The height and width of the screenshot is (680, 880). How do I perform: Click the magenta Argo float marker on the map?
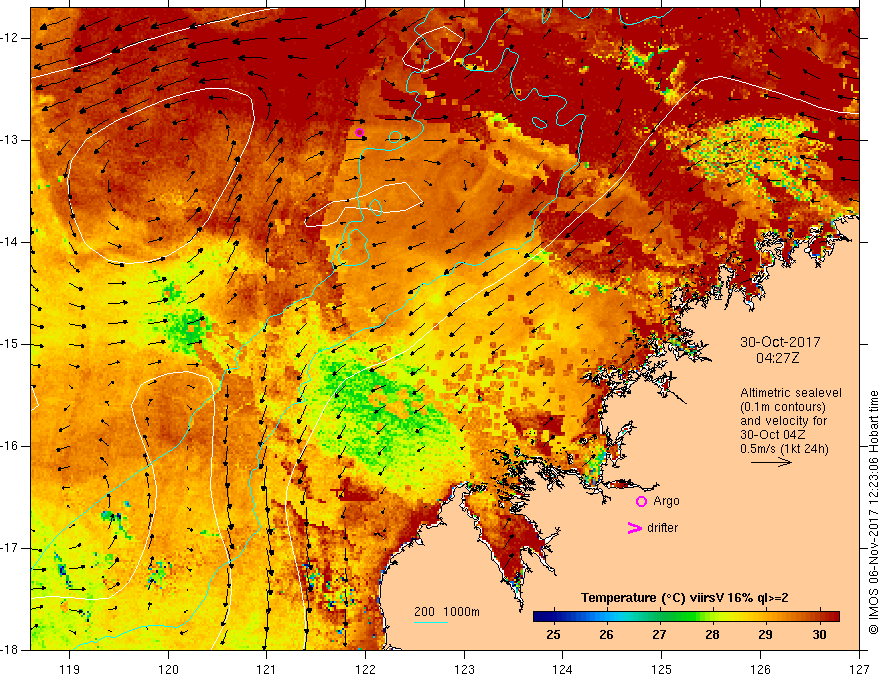[359, 132]
